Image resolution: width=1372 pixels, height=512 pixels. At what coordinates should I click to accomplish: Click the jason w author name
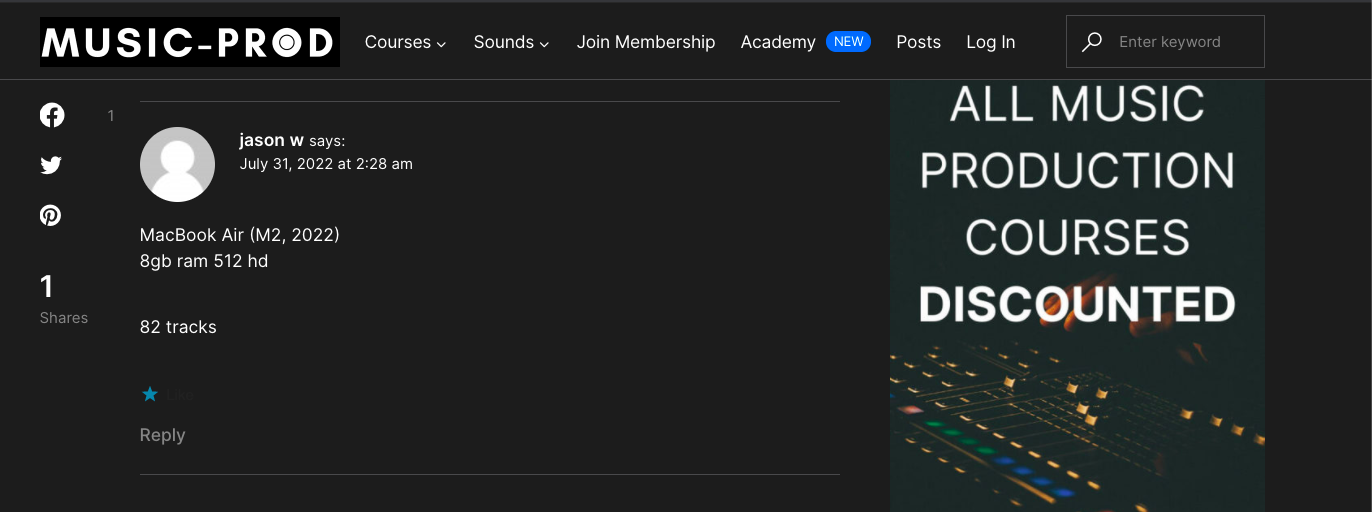coord(271,140)
